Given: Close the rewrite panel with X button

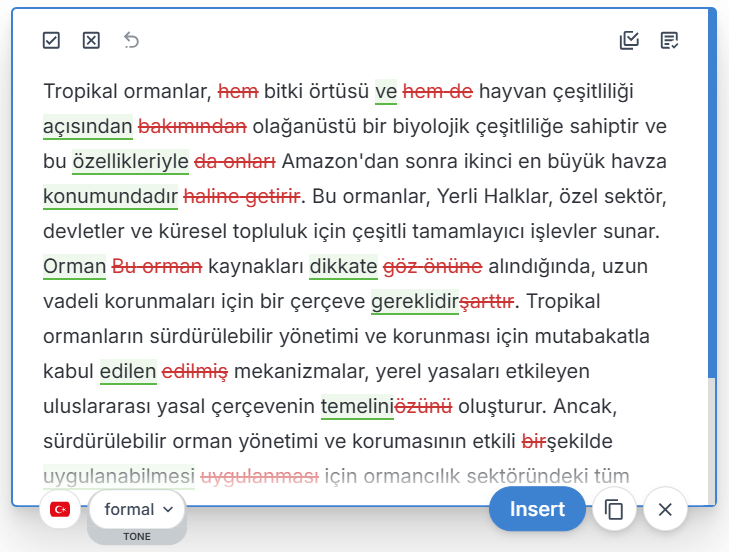Looking at the screenshot, I should [x=665, y=510].
